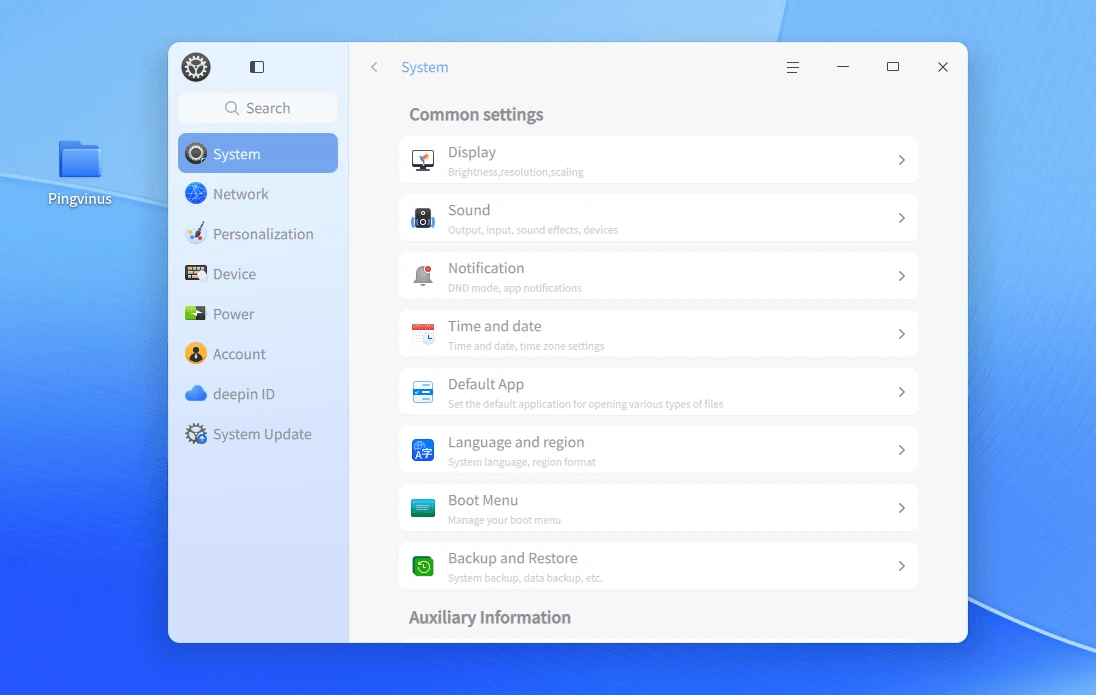Click the Time and date calendar icon
The image size is (1096, 695).
[x=423, y=334]
